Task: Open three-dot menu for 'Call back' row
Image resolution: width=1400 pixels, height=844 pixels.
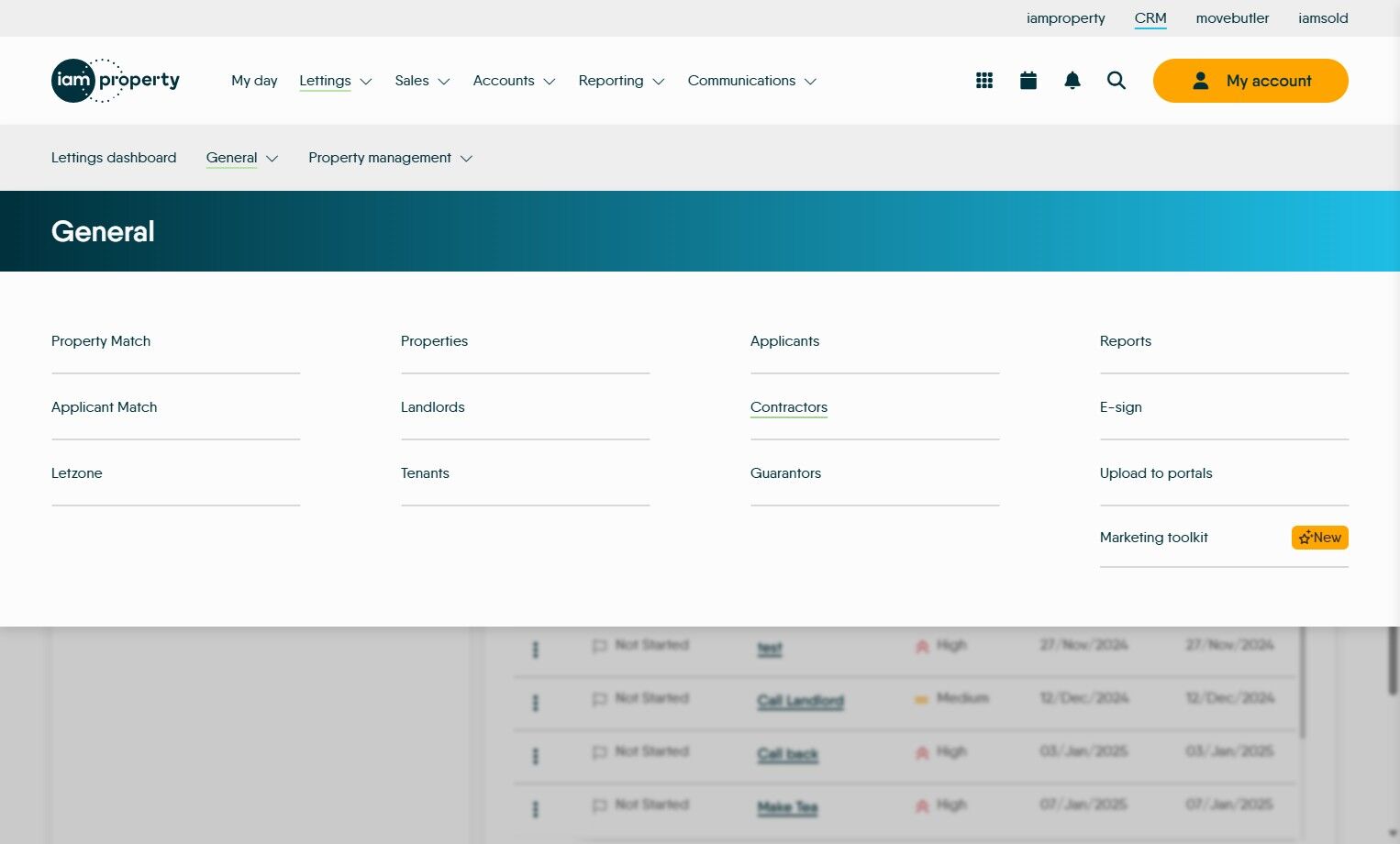Action: 536,756
